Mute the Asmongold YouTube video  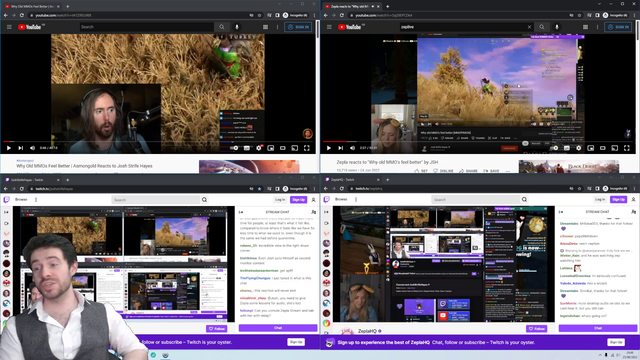33,148
